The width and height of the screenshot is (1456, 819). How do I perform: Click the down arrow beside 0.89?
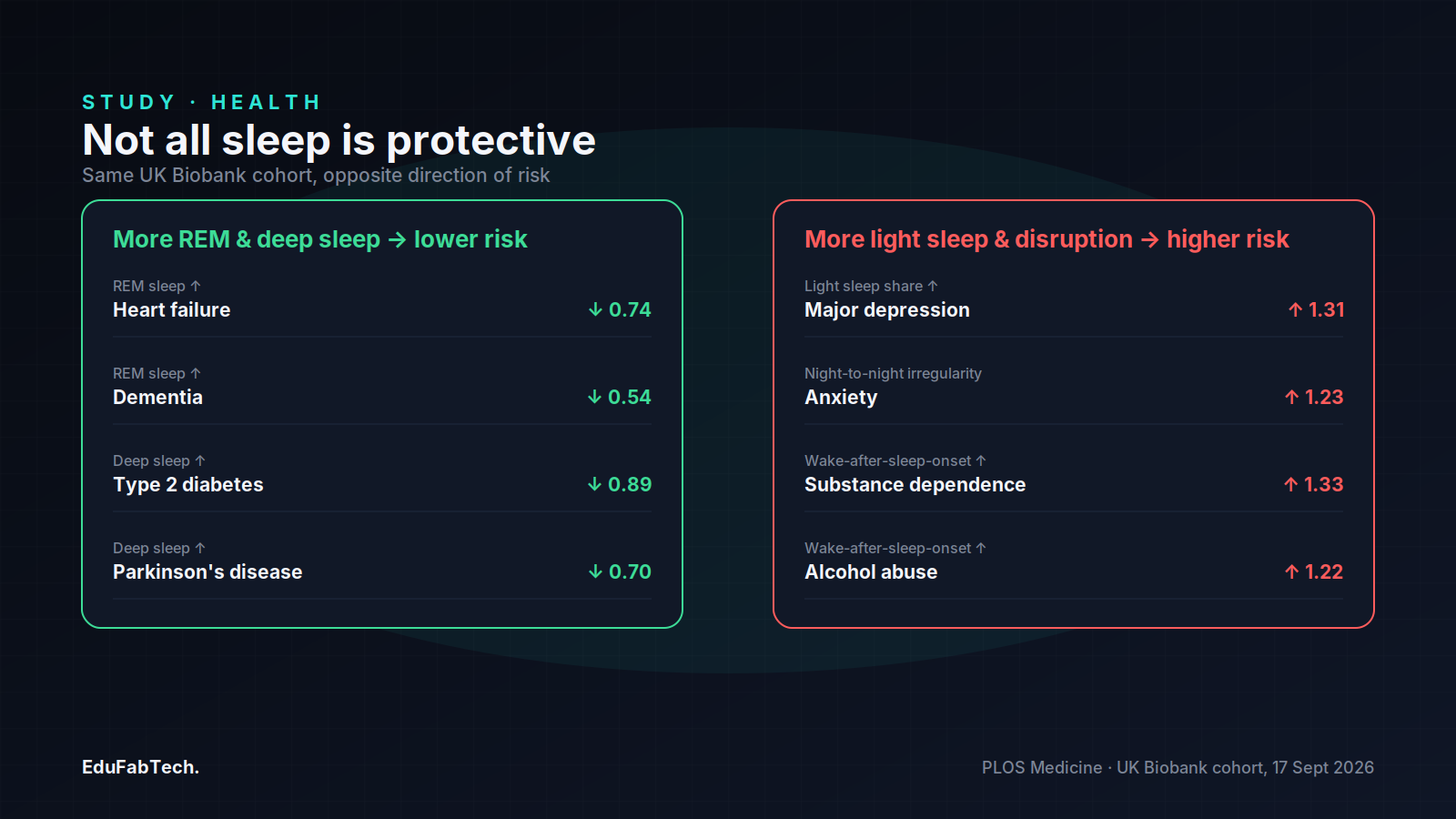594,484
